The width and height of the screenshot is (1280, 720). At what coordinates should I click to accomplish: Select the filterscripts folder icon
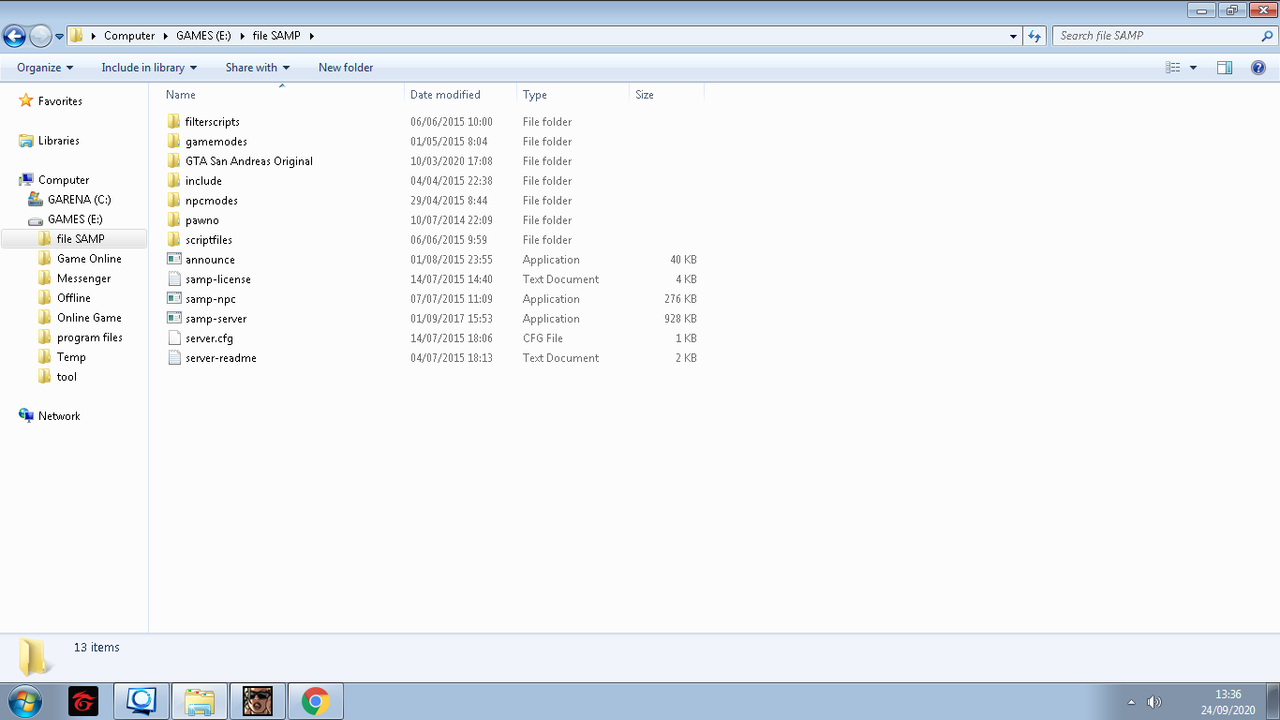click(174, 122)
